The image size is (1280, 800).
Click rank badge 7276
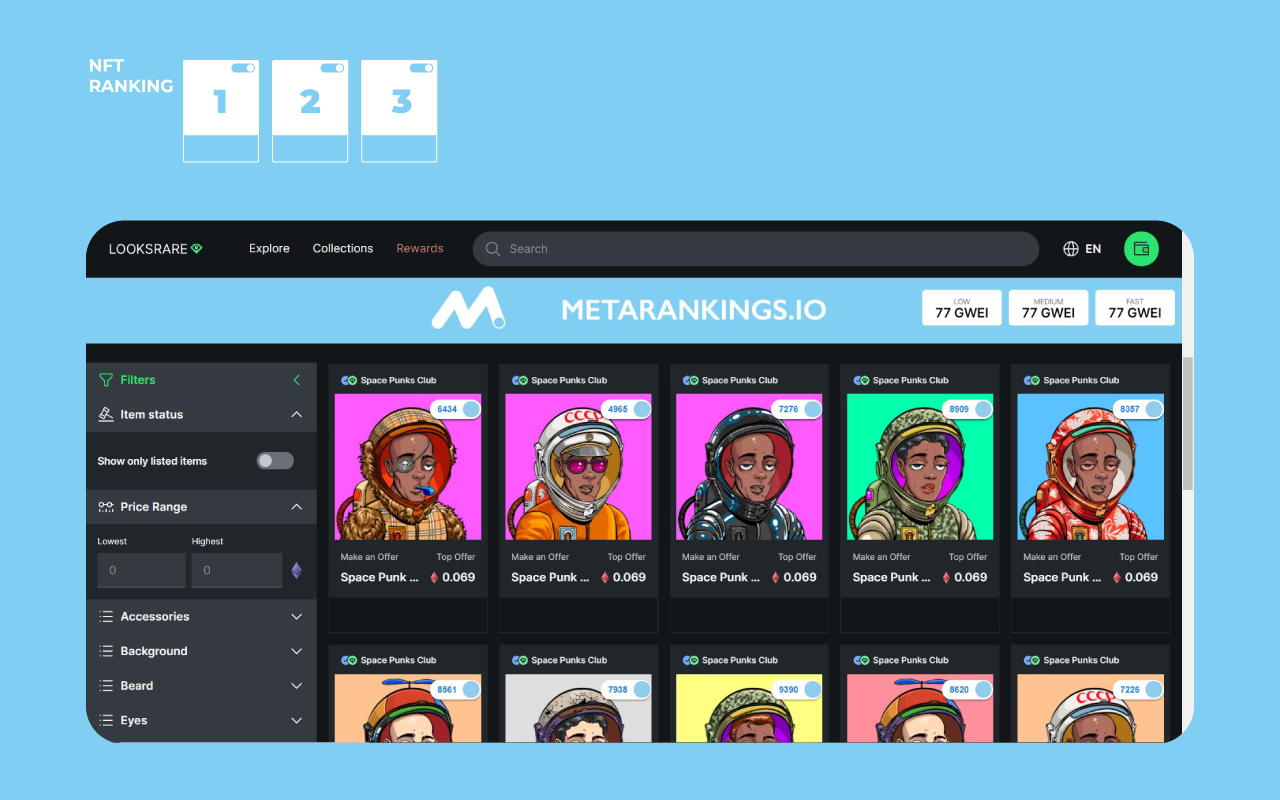click(797, 409)
